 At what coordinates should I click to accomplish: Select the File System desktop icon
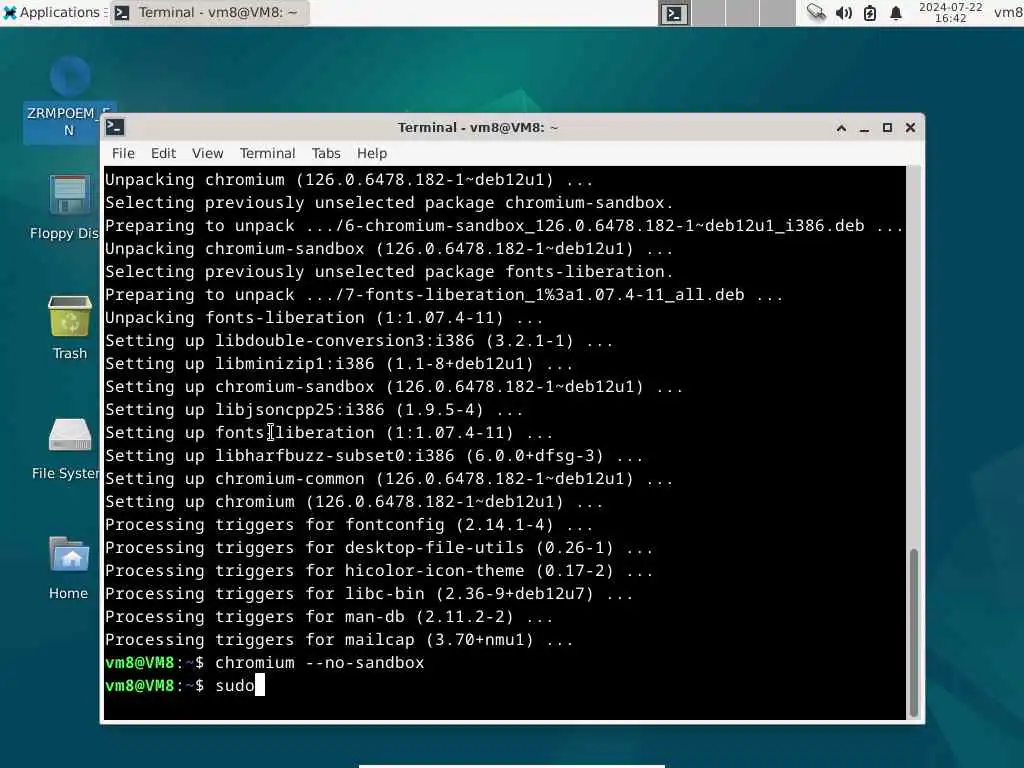[67, 448]
